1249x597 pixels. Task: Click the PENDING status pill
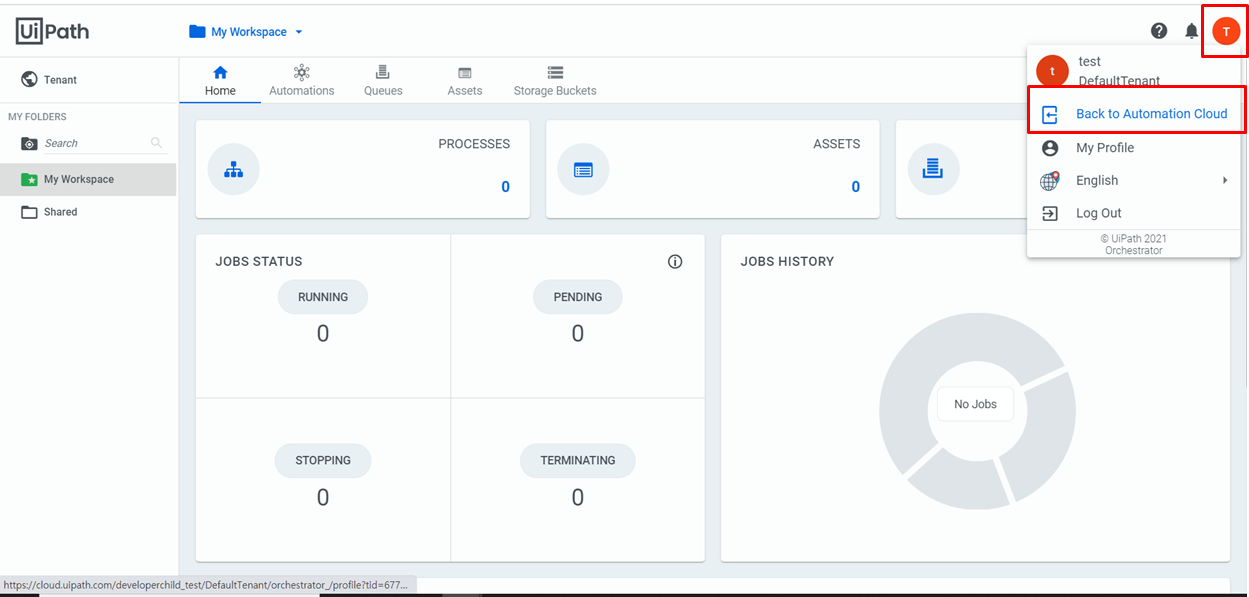tap(578, 297)
